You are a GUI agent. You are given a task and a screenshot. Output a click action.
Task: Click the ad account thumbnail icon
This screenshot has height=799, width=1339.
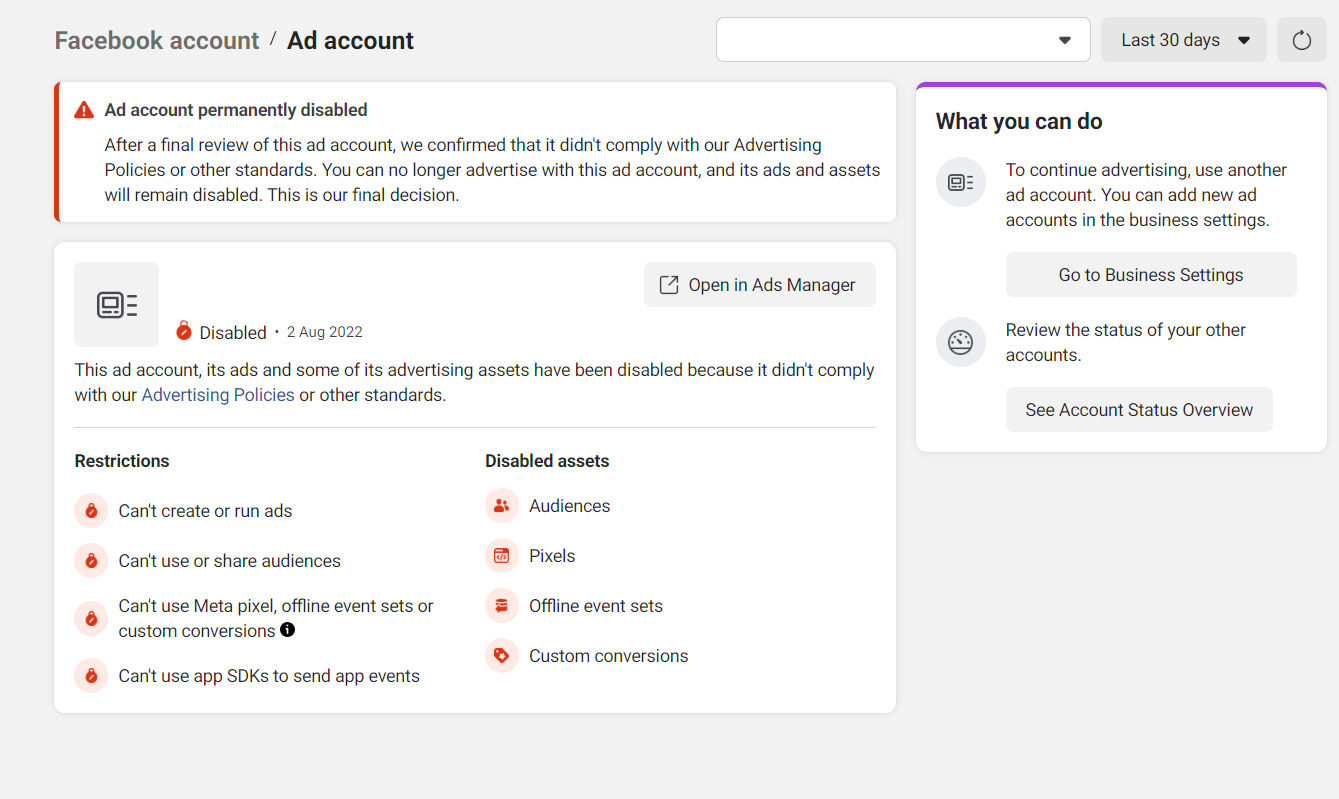[117, 304]
